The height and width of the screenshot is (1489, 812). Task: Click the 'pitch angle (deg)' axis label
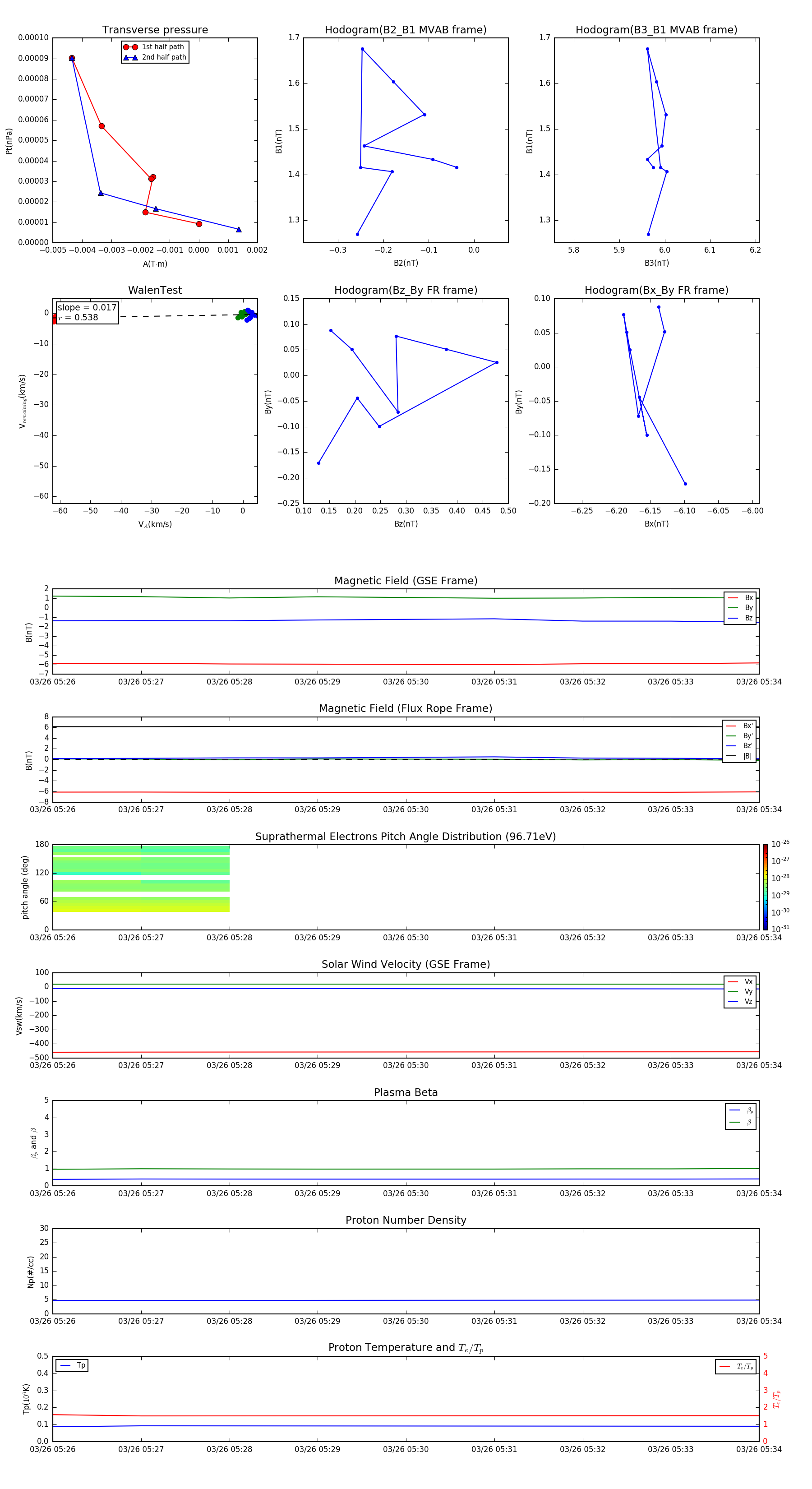pos(25,887)
